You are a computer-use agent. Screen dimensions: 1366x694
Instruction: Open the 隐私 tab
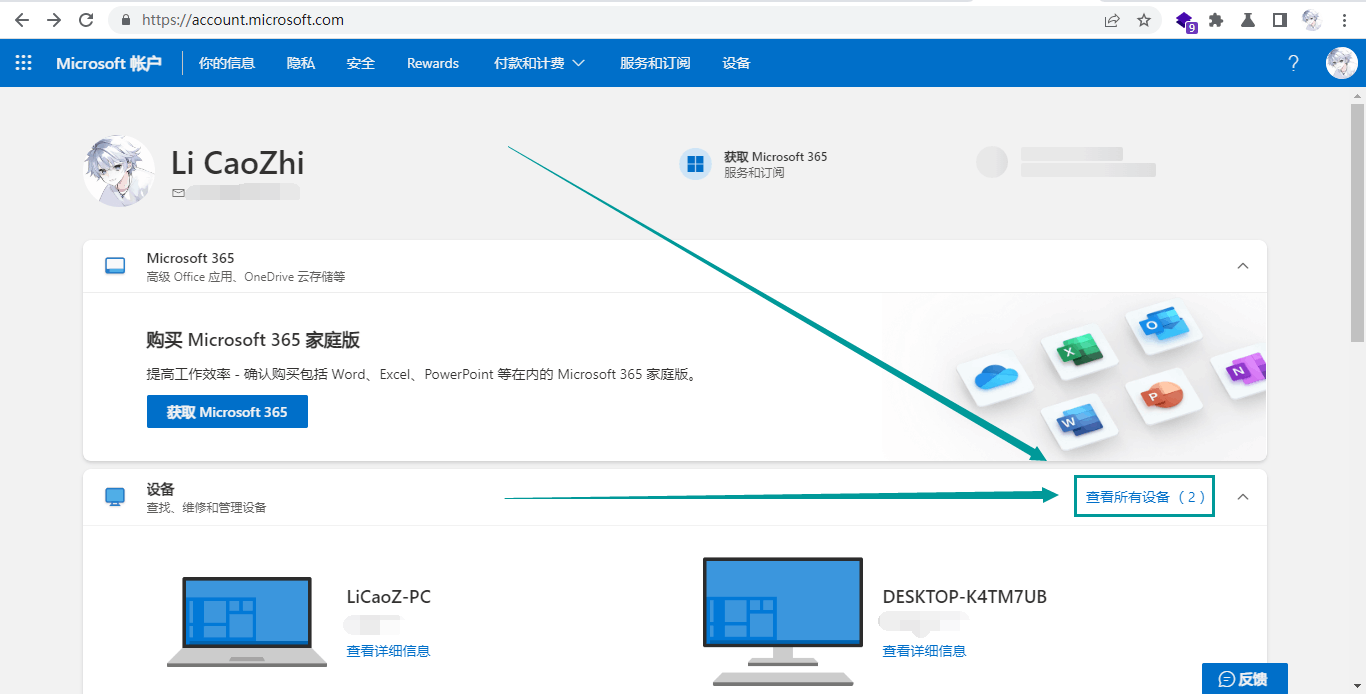click(301, 63)
